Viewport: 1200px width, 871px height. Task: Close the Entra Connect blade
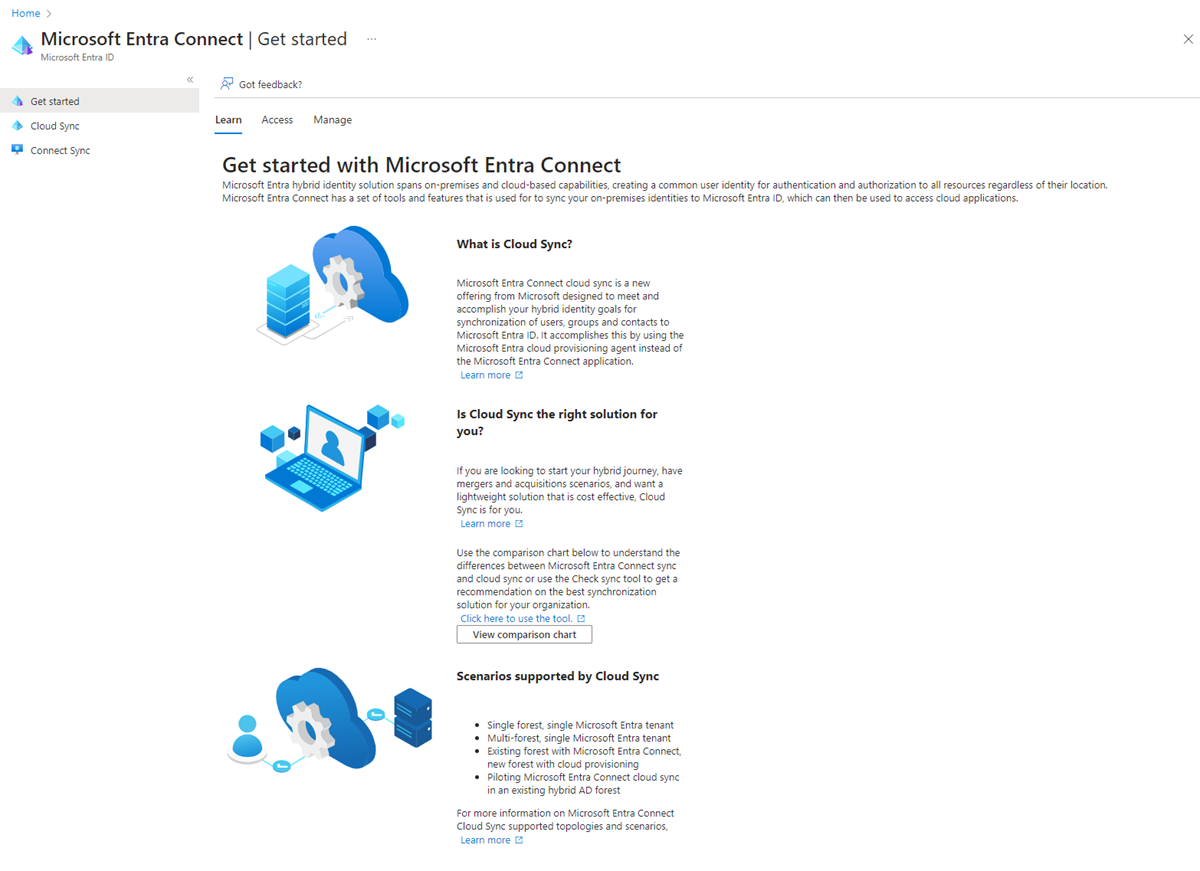pyautogui.click(x=1188, y=39)
